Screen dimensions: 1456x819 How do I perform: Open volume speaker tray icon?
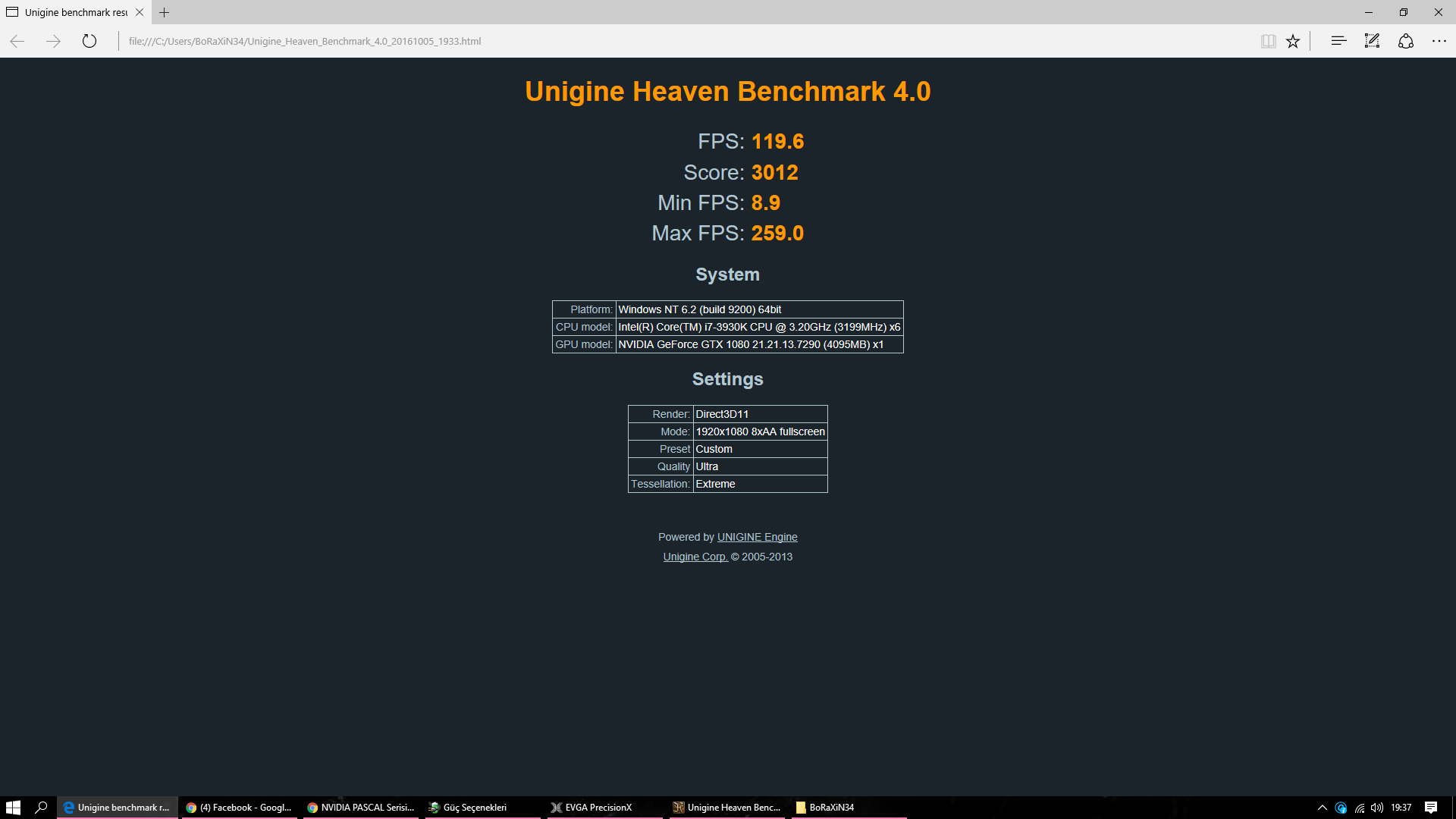click(1377, 808)
